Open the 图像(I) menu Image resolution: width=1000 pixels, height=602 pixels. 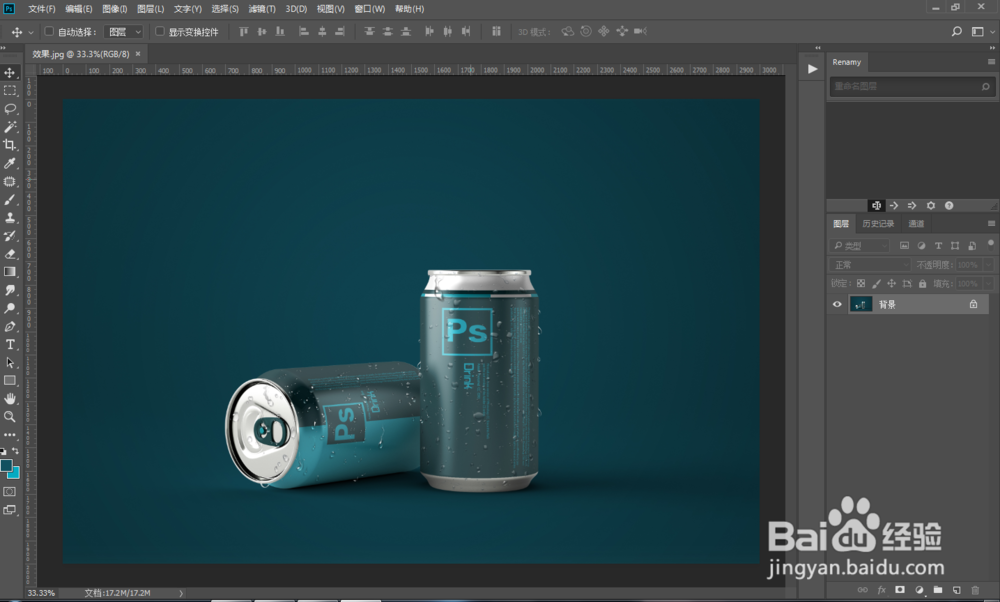click(115, 9)
